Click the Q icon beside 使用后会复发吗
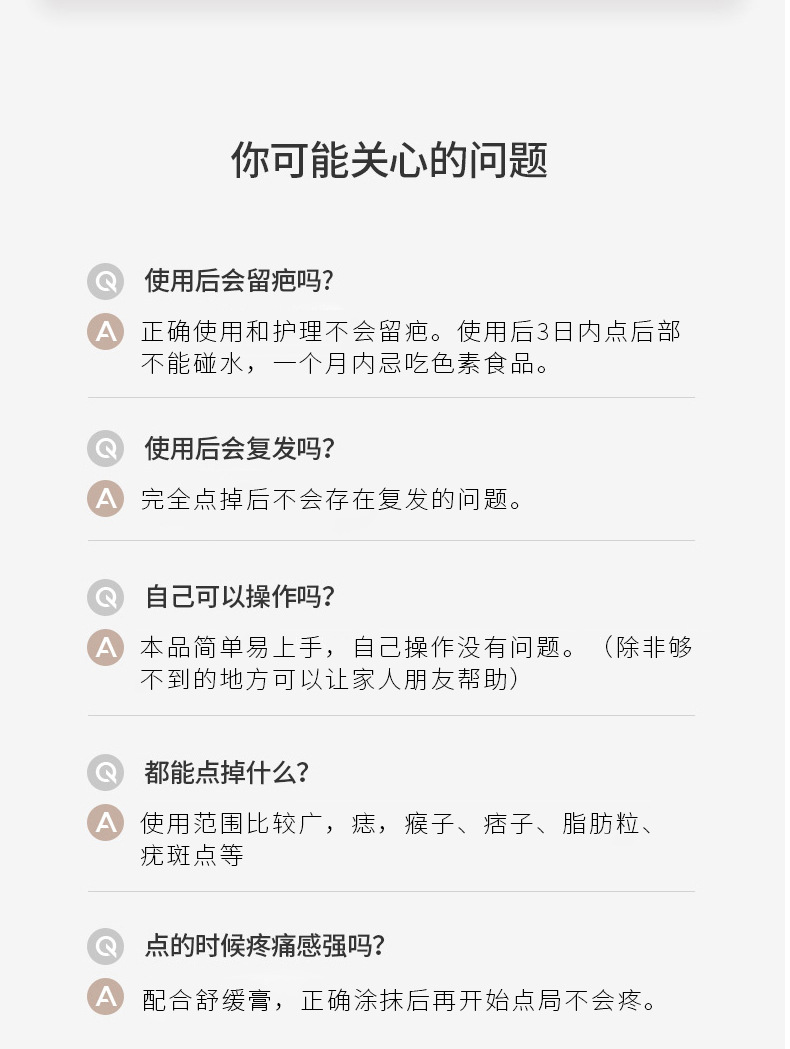Screen dimensions: 790x1049 click(105, 449)
